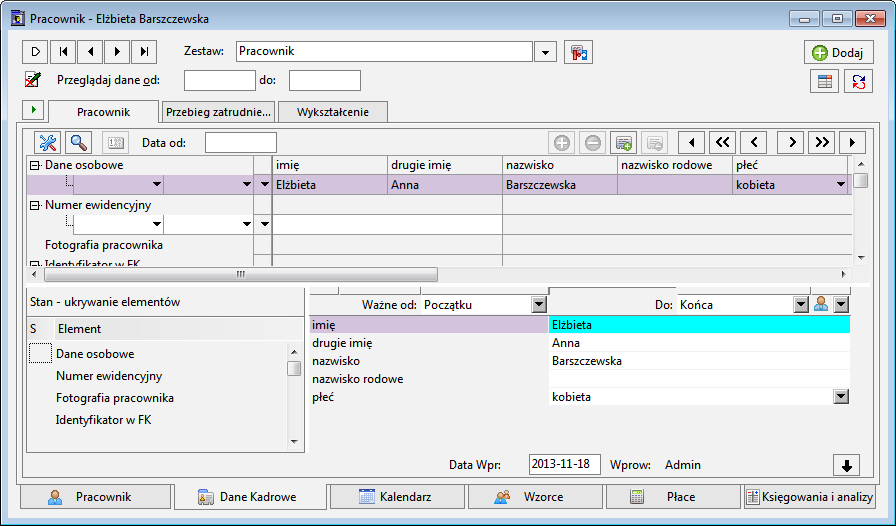Go to next employee record
This screenshot has height=526, width=896.
117,52
